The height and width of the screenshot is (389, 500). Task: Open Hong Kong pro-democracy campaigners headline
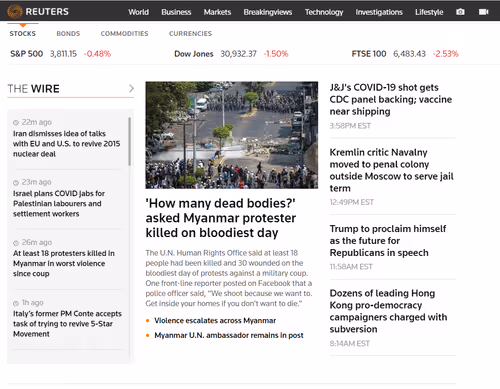[388, 311]
